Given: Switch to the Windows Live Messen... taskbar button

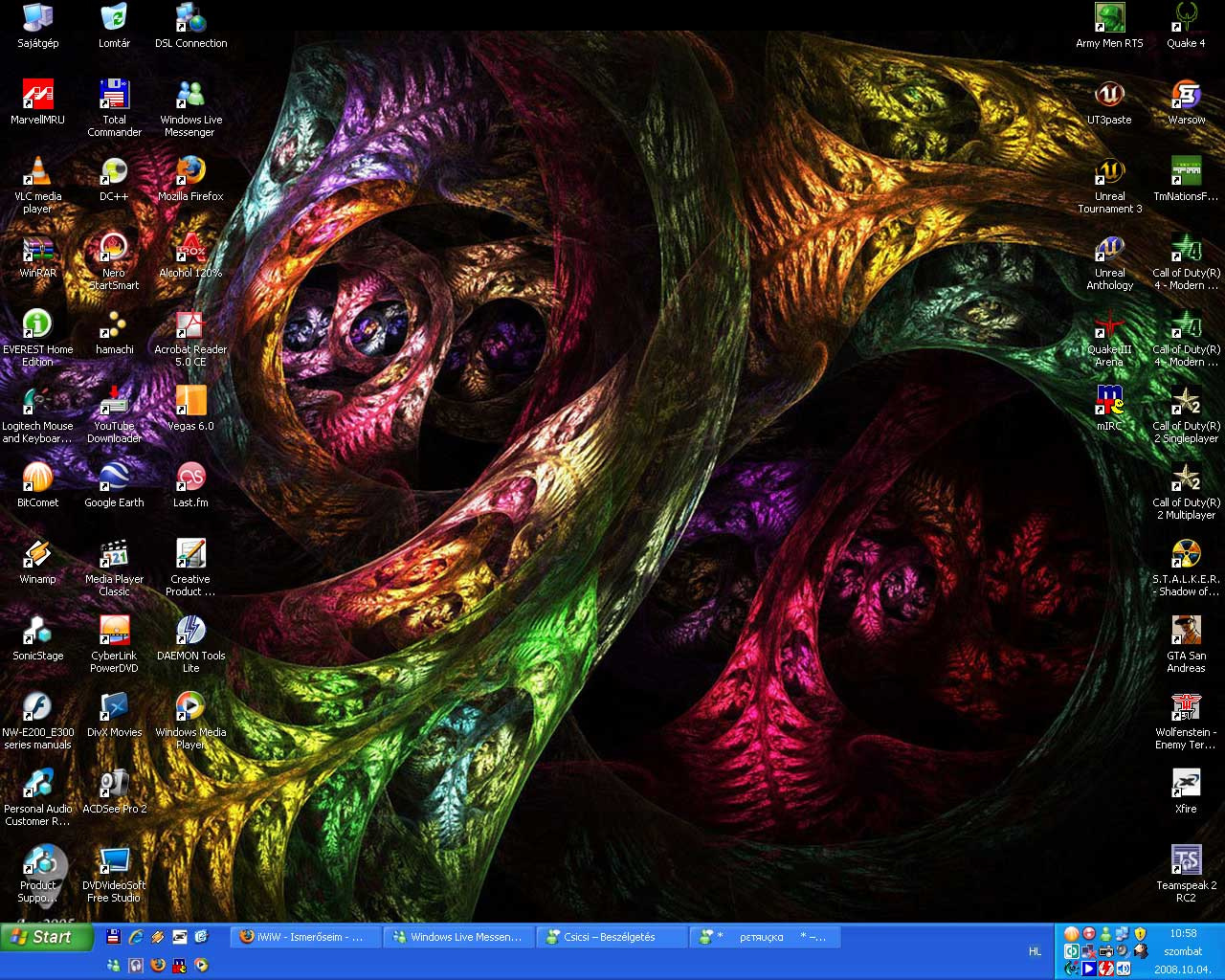Looking at the screenshot, I should 458,937.
